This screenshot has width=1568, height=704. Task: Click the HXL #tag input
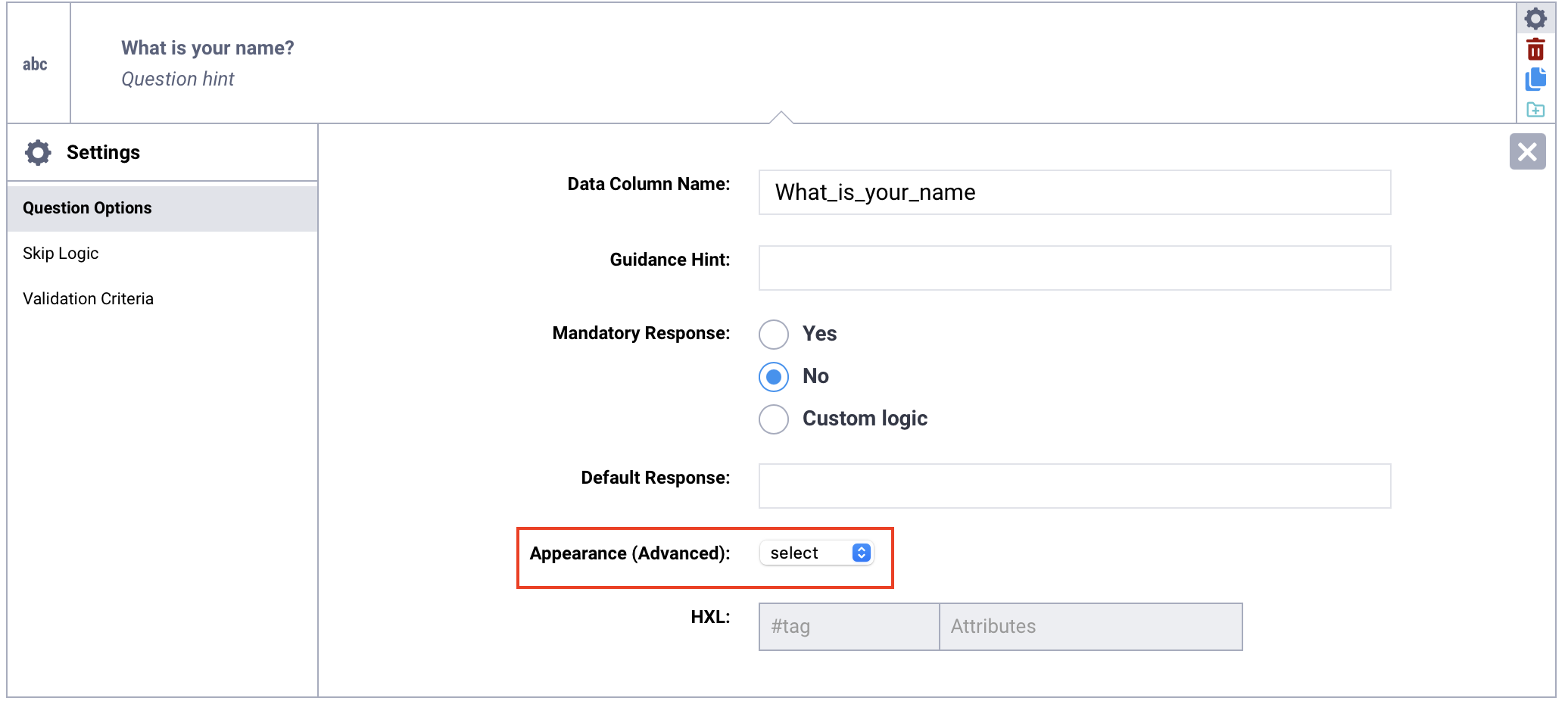coord(848,627)
